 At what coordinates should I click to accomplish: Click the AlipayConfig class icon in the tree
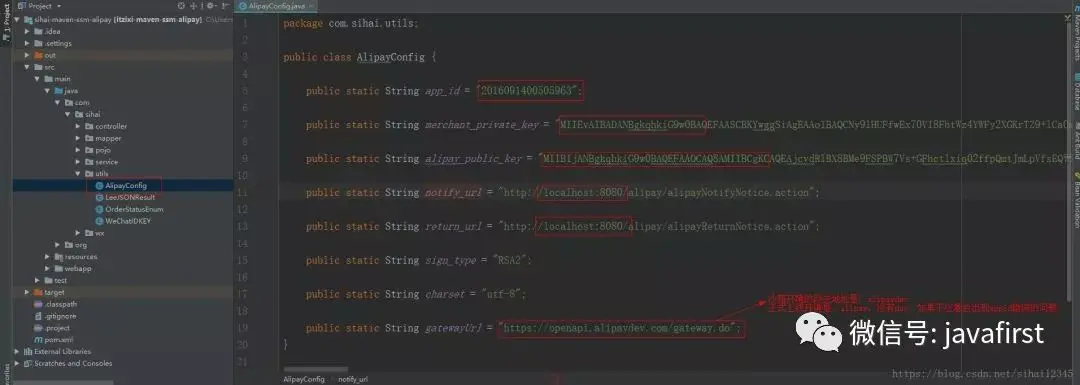click(100, 186)
